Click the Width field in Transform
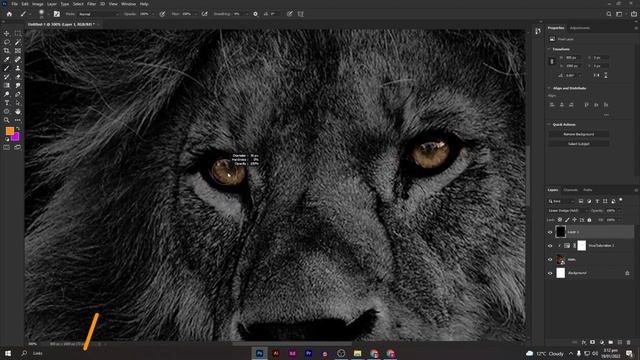Viewport: 640px width, 360px height. [572, 58]
